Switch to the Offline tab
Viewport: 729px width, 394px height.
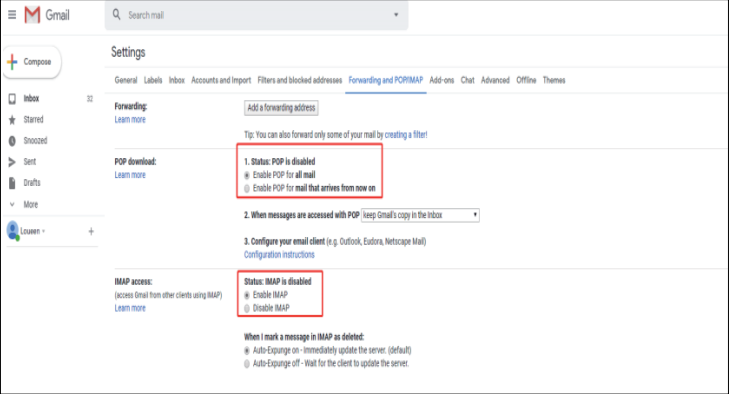[x=526, y=80]
